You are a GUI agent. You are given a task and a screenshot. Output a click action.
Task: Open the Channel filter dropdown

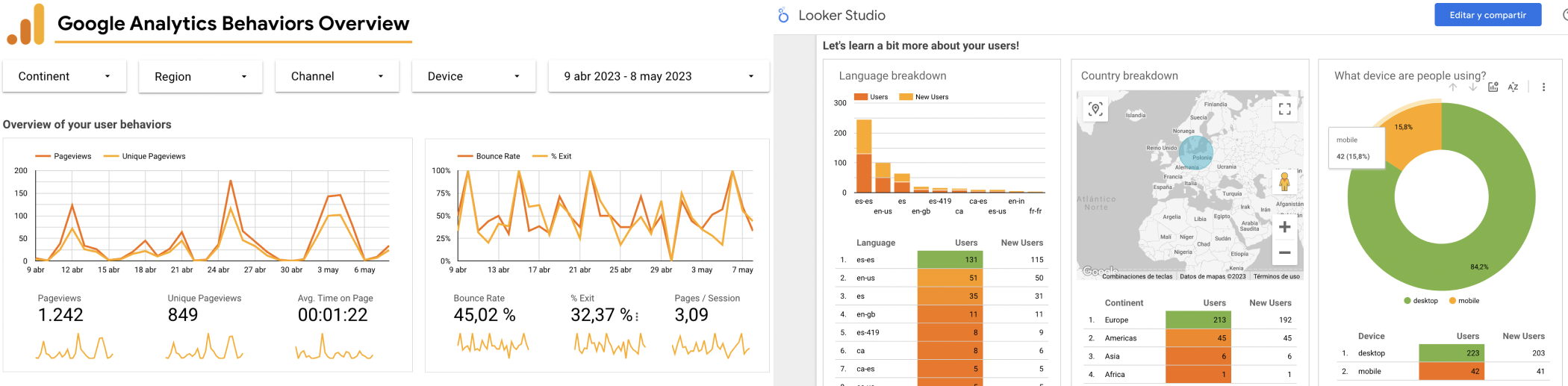337,76
